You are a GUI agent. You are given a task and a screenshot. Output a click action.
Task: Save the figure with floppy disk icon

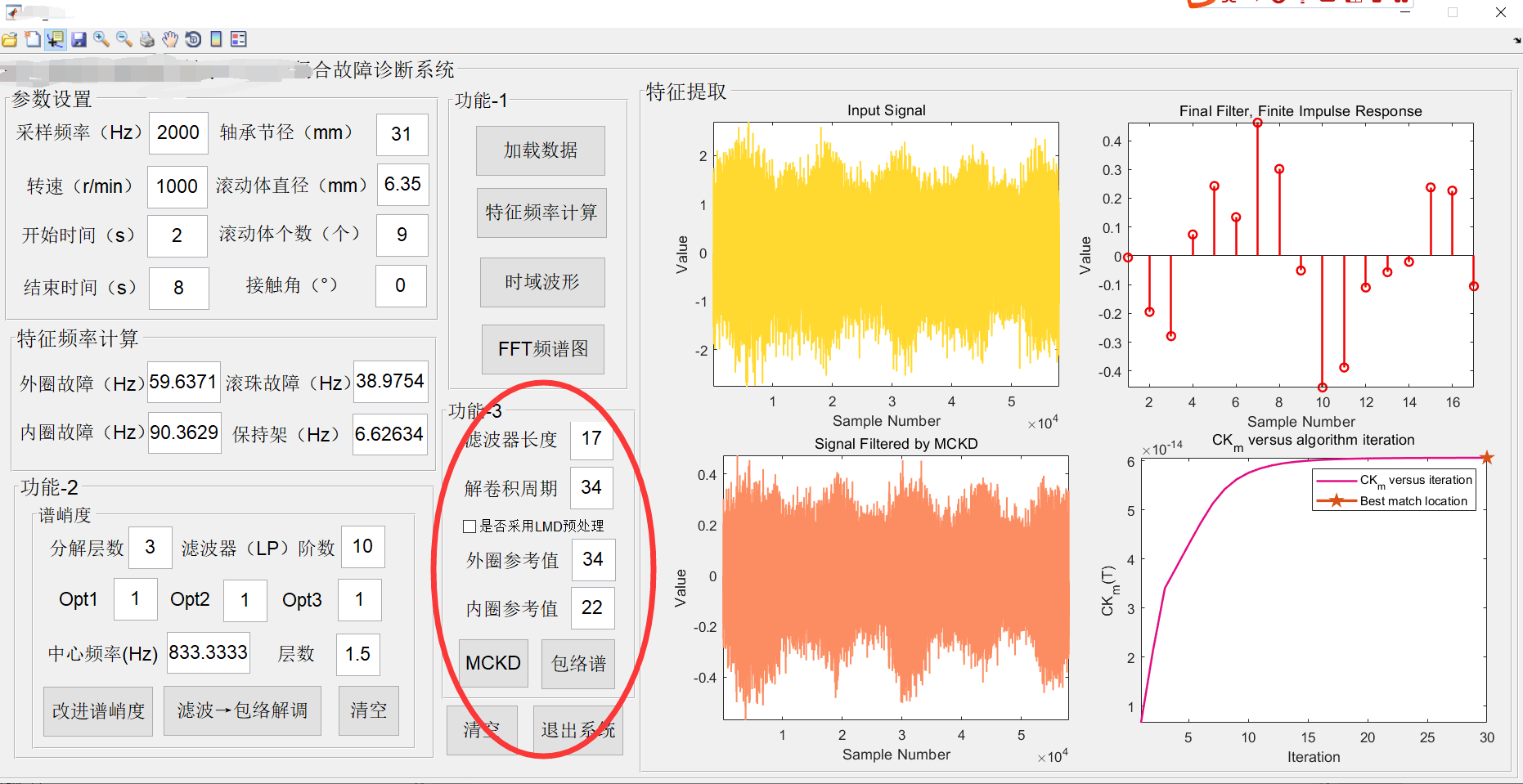click(79, 39)
